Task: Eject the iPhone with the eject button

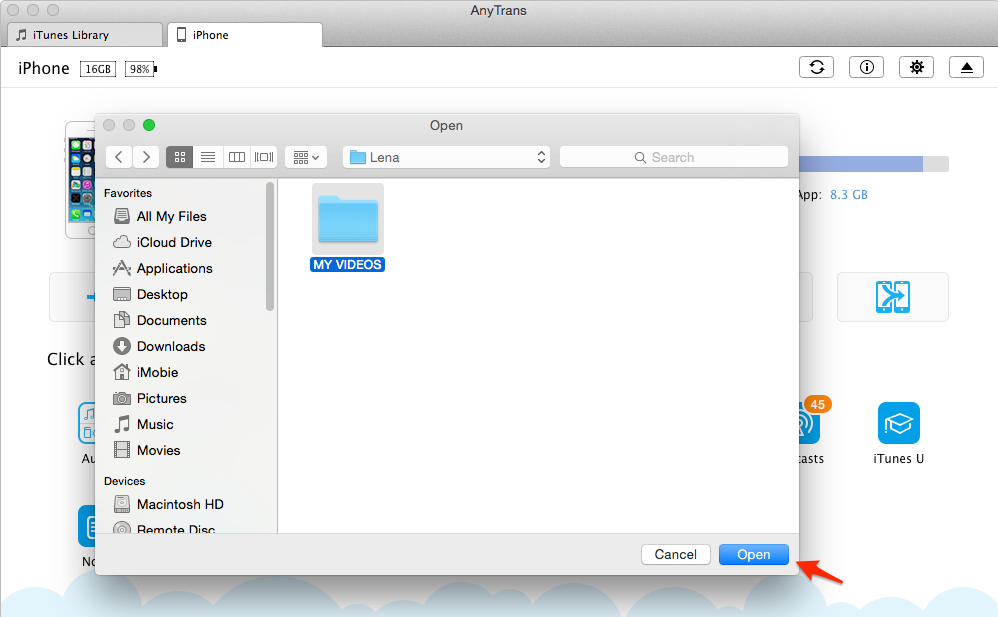Action: click(966, 67)
